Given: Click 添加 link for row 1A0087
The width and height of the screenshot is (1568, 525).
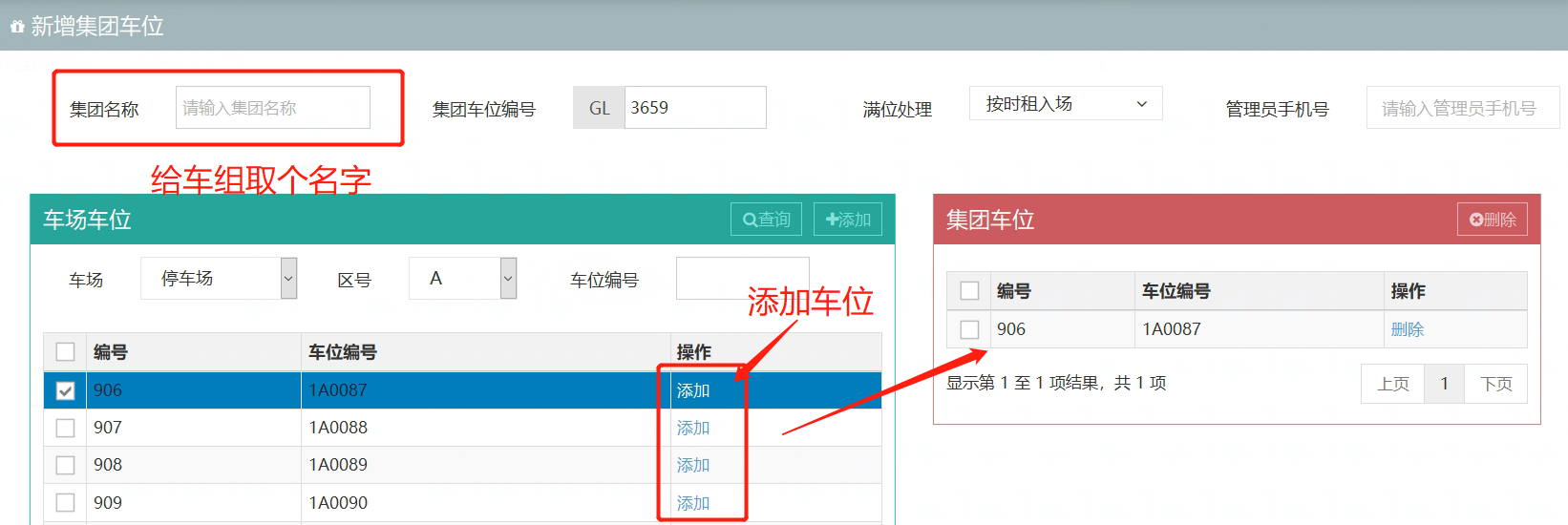Looking at the screenshot, I should point(693,390).
